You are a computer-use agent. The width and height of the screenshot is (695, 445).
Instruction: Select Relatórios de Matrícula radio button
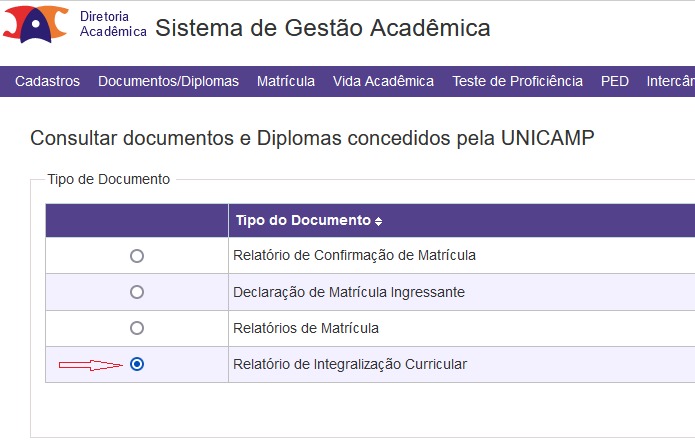point(137,328)
